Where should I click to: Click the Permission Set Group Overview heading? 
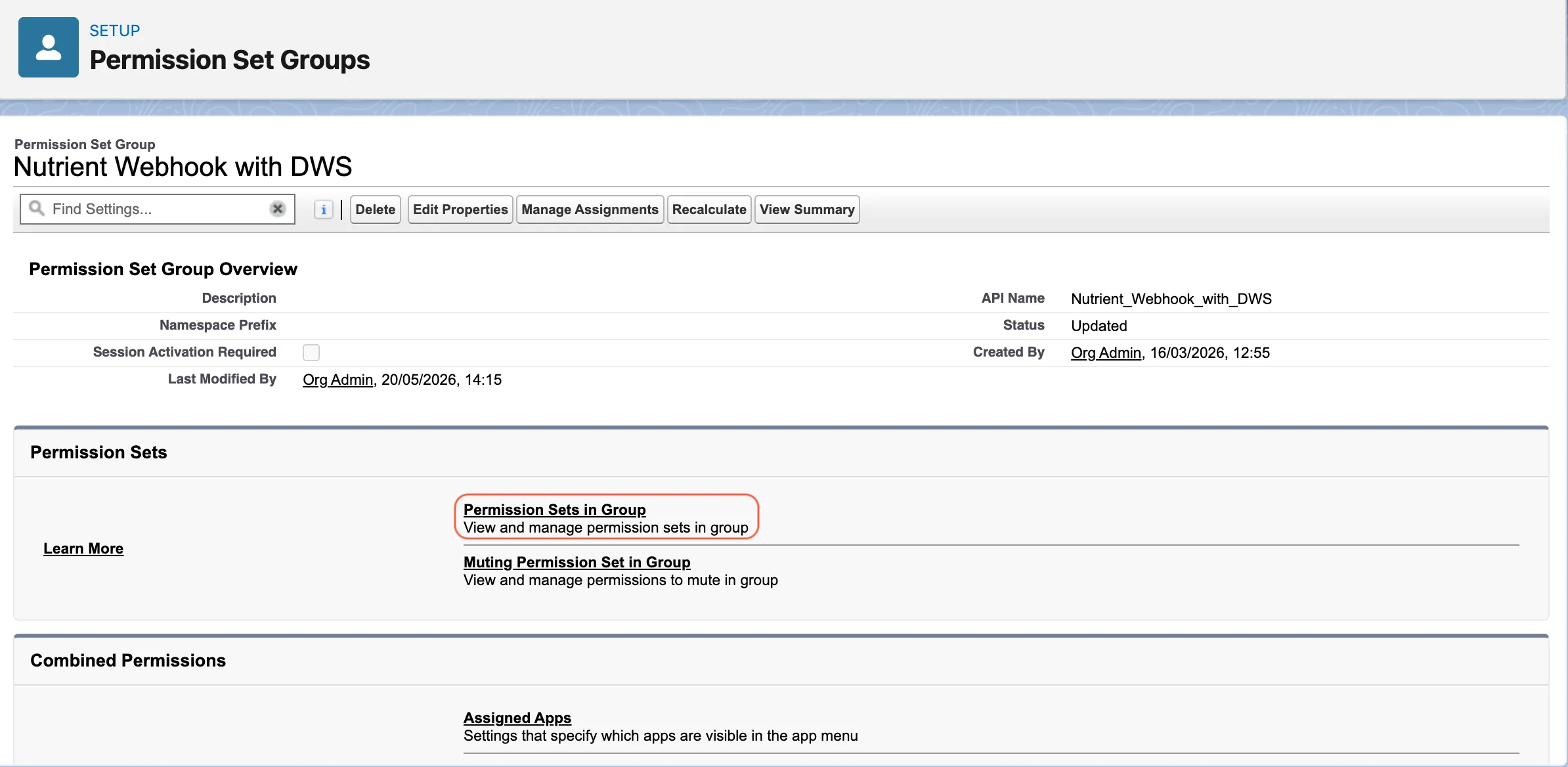163,269
